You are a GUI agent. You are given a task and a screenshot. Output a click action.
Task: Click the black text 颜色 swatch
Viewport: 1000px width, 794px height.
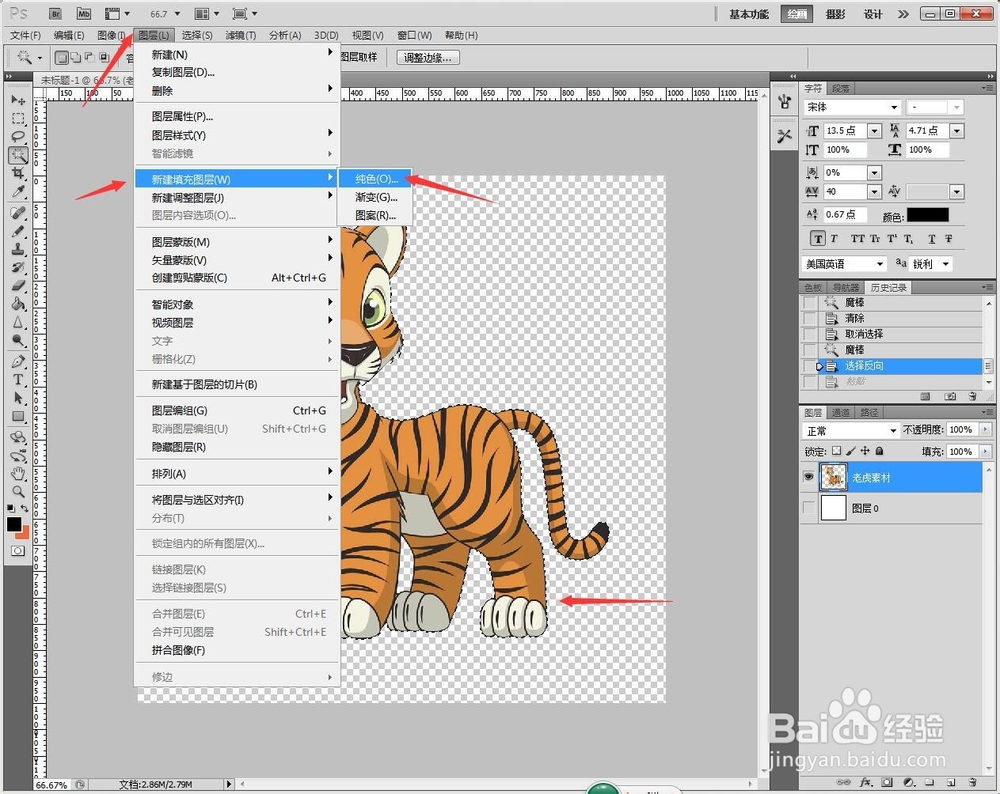point(928,215)
